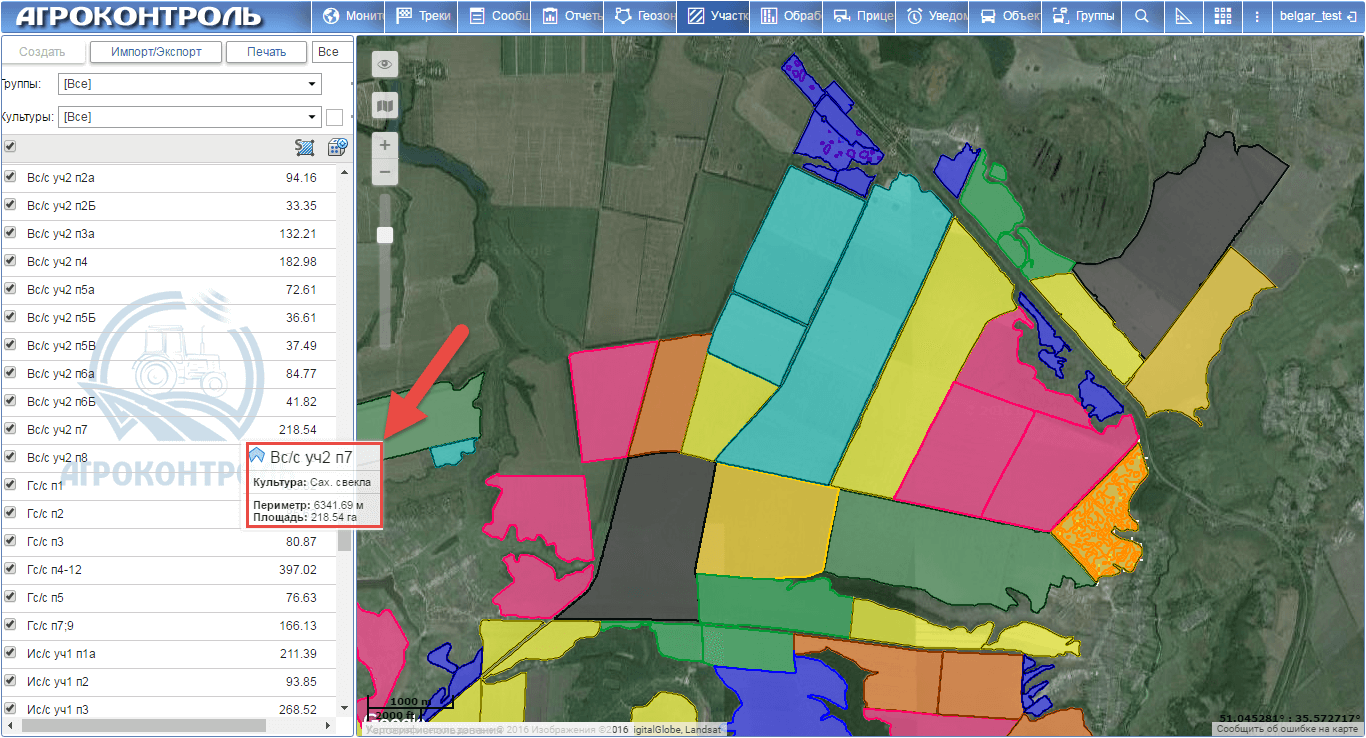Click the area calculation icon above list
The width and height of the screenshot is (1366, 738).
pos(305,147)
